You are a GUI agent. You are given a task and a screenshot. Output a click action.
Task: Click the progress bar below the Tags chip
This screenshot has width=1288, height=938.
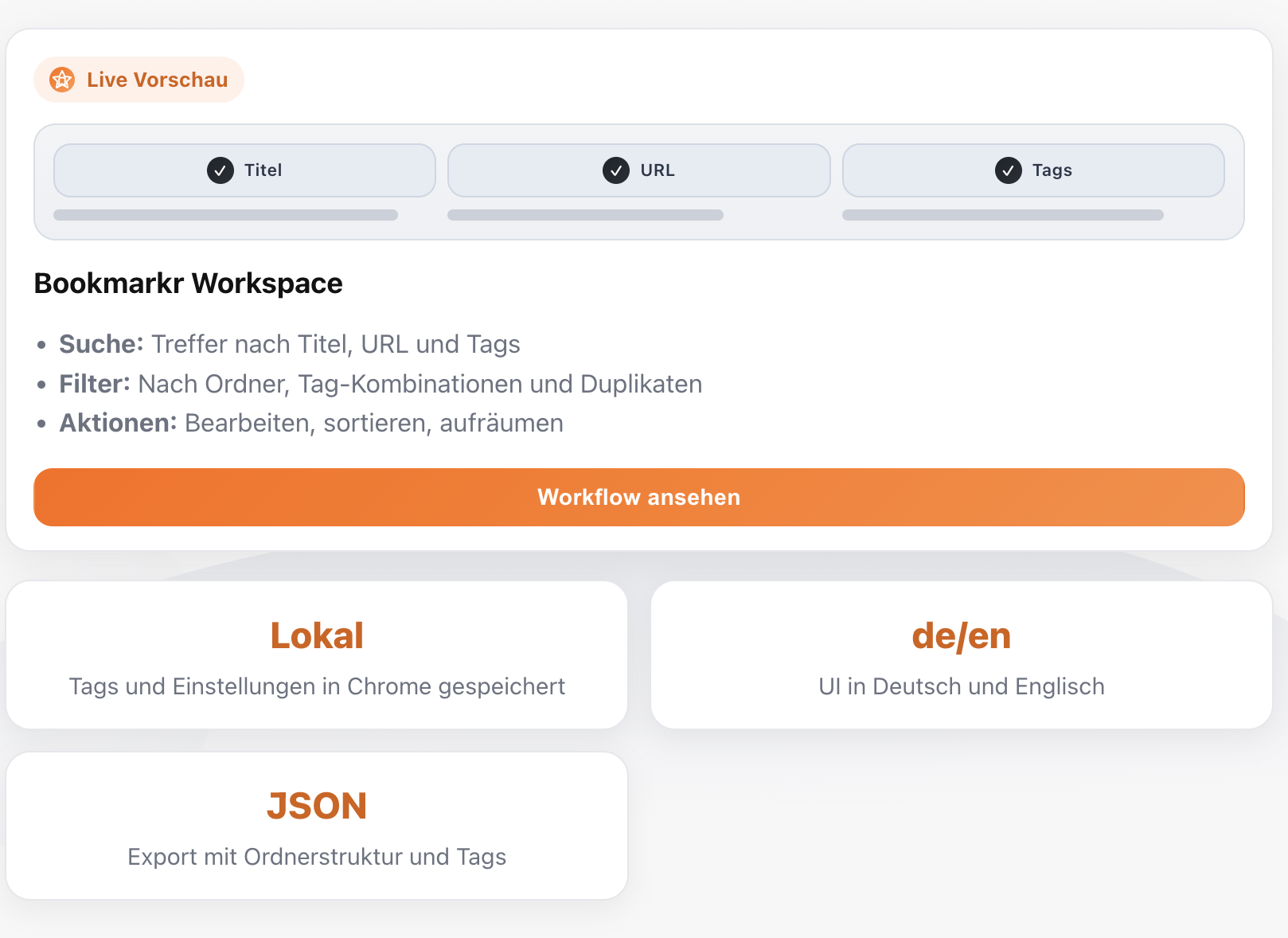pyautogui.click(x=1003, y=214)
